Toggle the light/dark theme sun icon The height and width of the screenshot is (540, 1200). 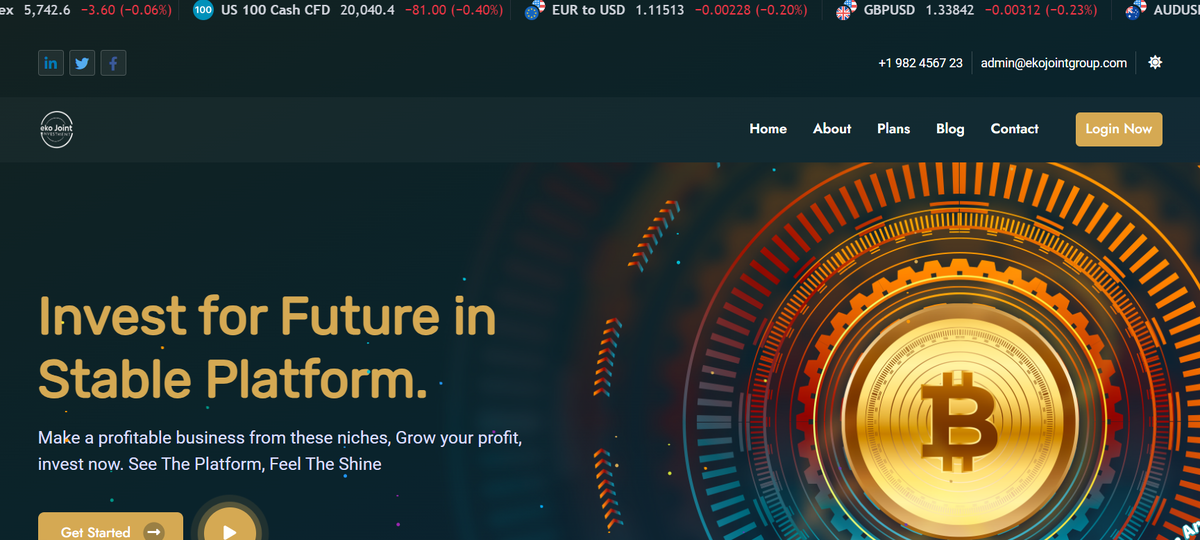[1155, 62]
